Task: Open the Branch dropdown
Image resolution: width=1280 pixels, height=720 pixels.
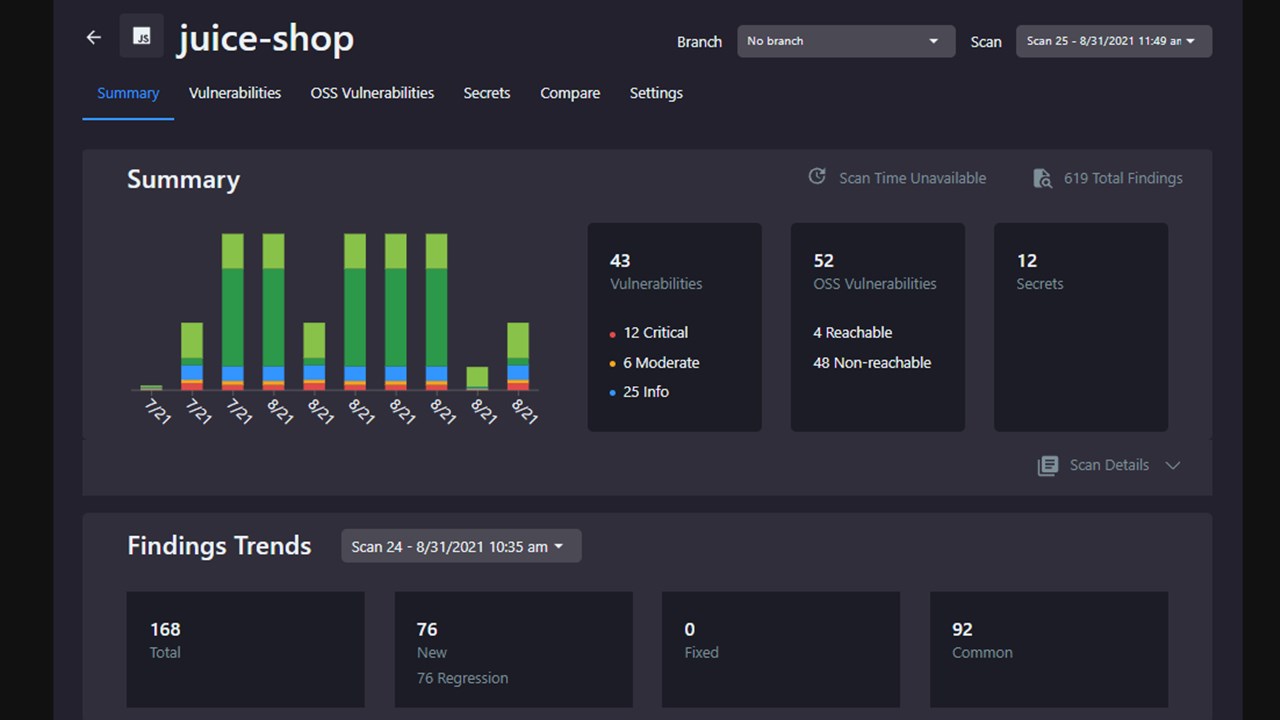Action: tap(846, 41)
